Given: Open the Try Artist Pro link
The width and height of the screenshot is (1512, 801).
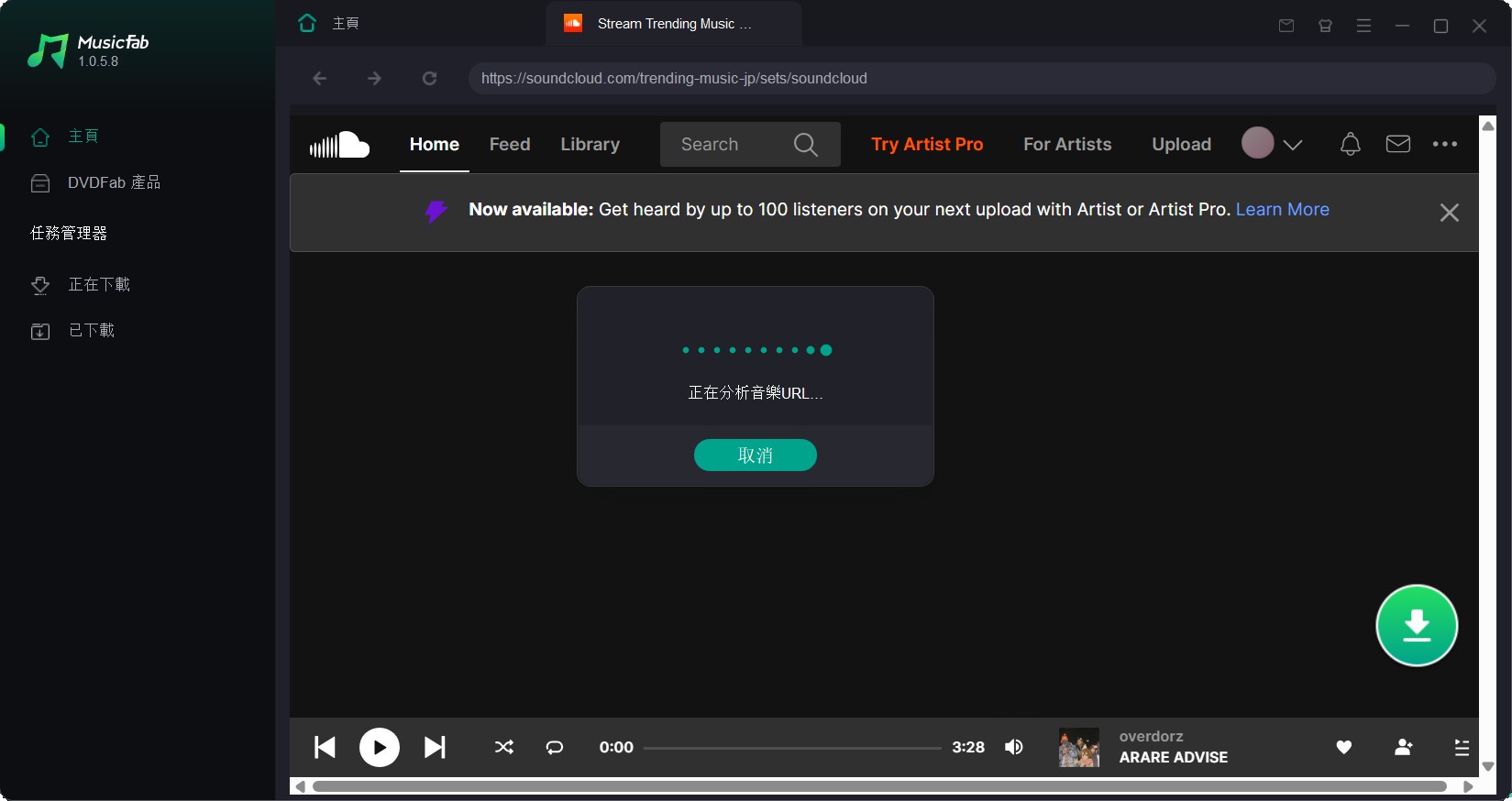Looking at the screenshot, I should (927, 145).
